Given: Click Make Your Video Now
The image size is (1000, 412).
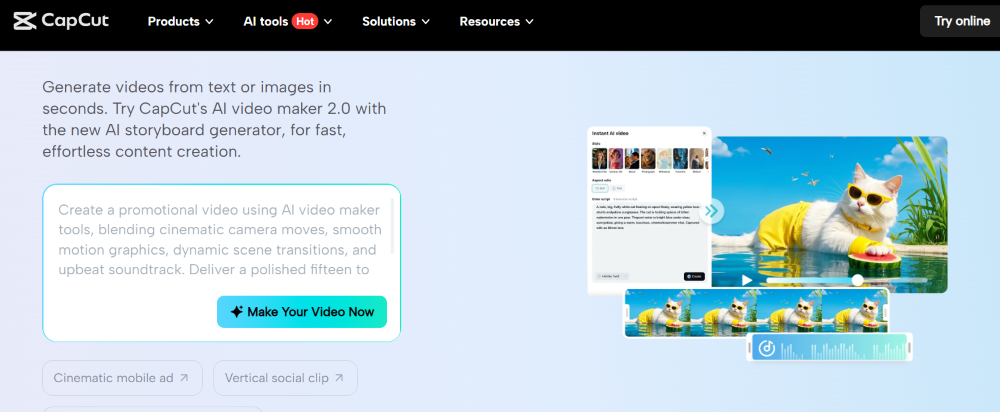Looking at the screenshot, I should click(302, 312).
